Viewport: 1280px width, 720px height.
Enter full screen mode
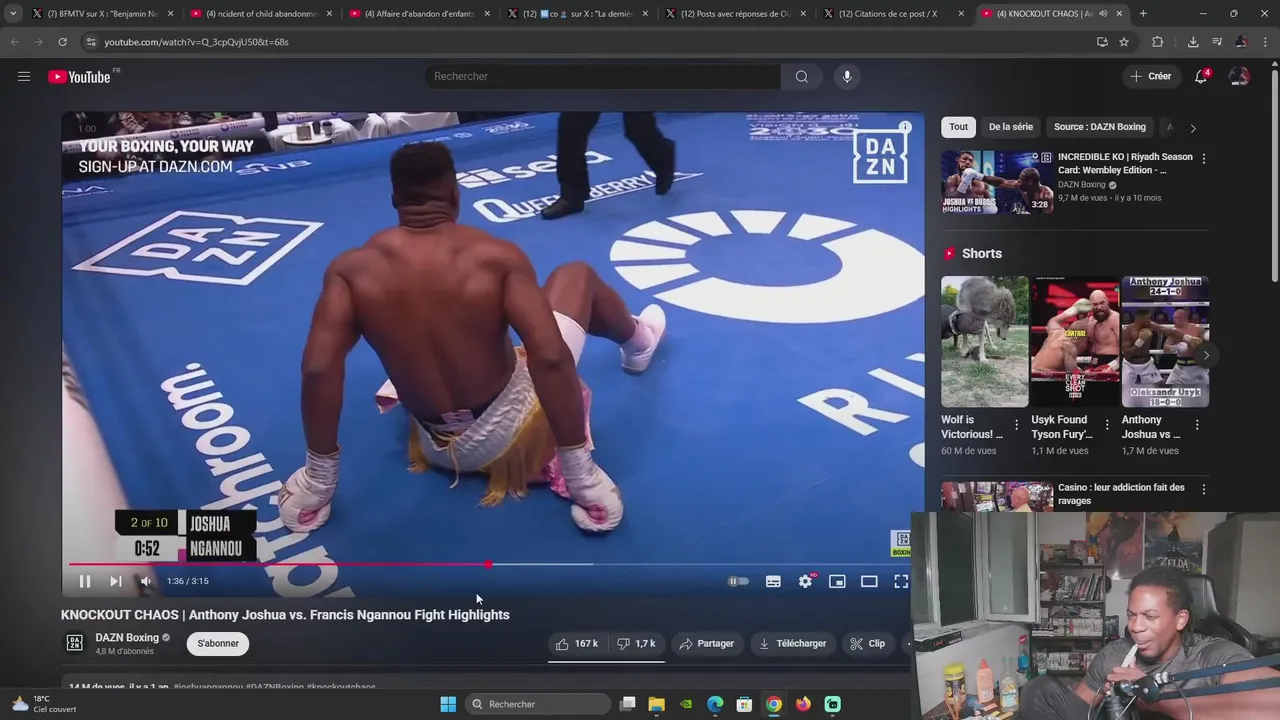901,581
